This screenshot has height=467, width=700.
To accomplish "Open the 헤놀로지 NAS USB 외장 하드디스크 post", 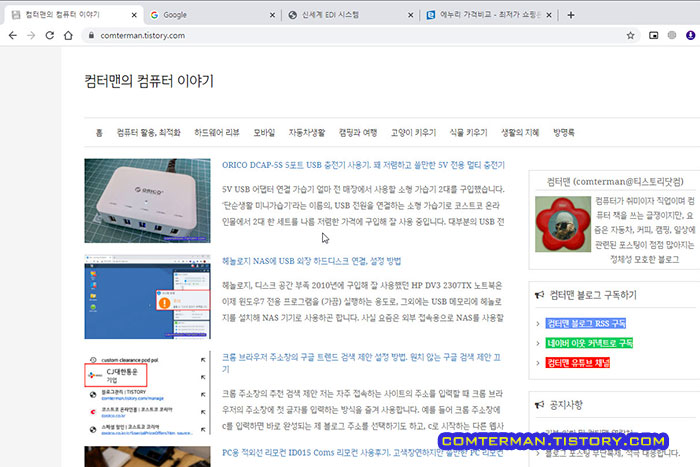I will [x=312, y=261].
